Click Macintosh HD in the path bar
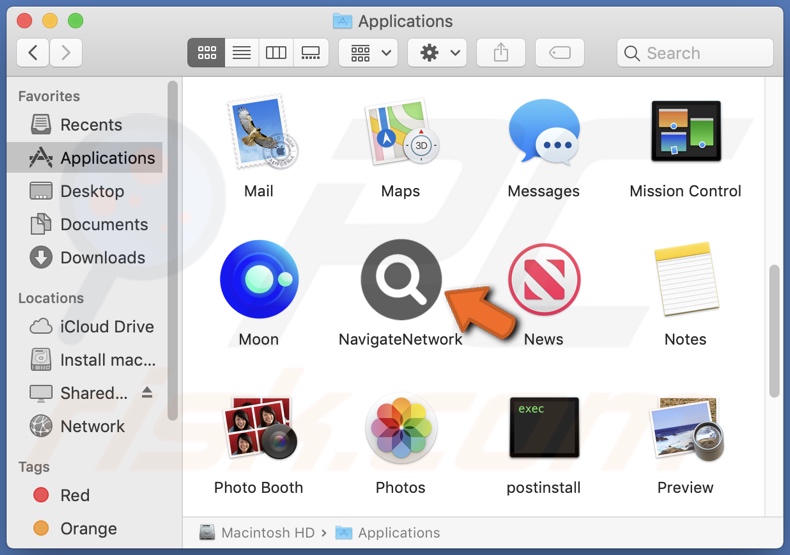The width and height of the screenshot is (790, 555). (257, 532)
